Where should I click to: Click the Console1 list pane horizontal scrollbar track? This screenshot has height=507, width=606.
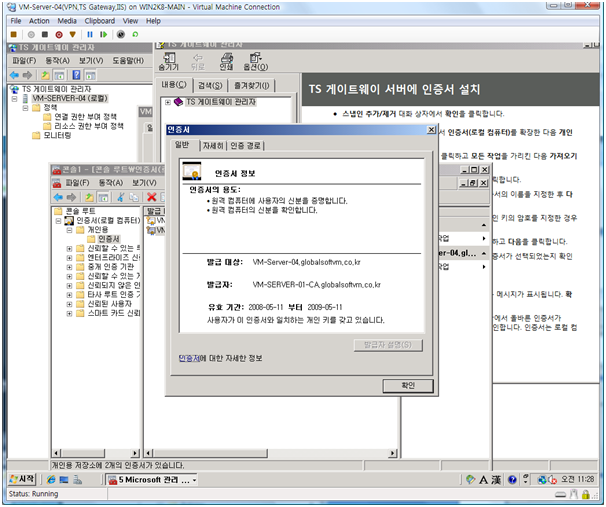pyautogui.click(x=328, y=453)
